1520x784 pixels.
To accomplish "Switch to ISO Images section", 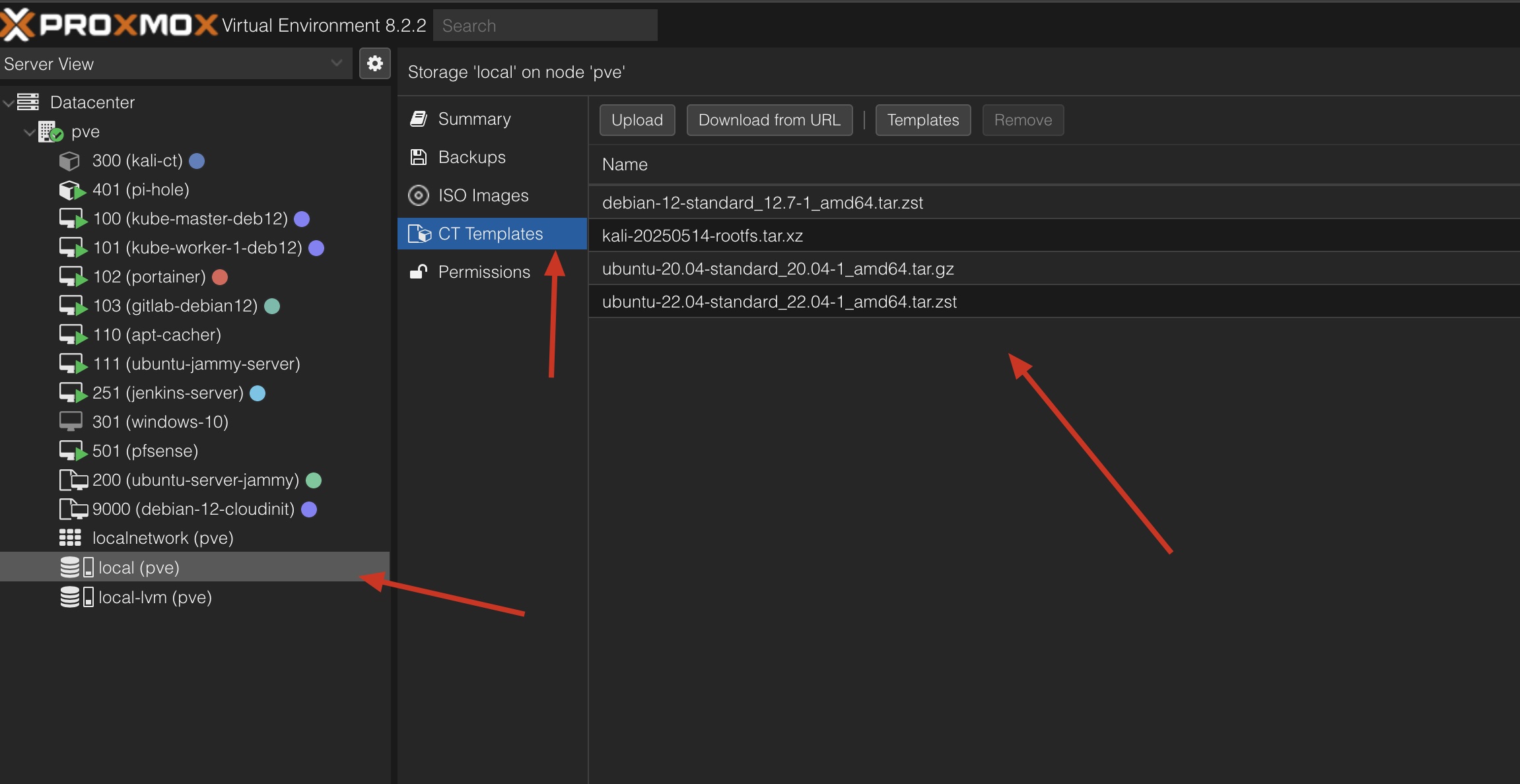I will (x=492, y=195).
